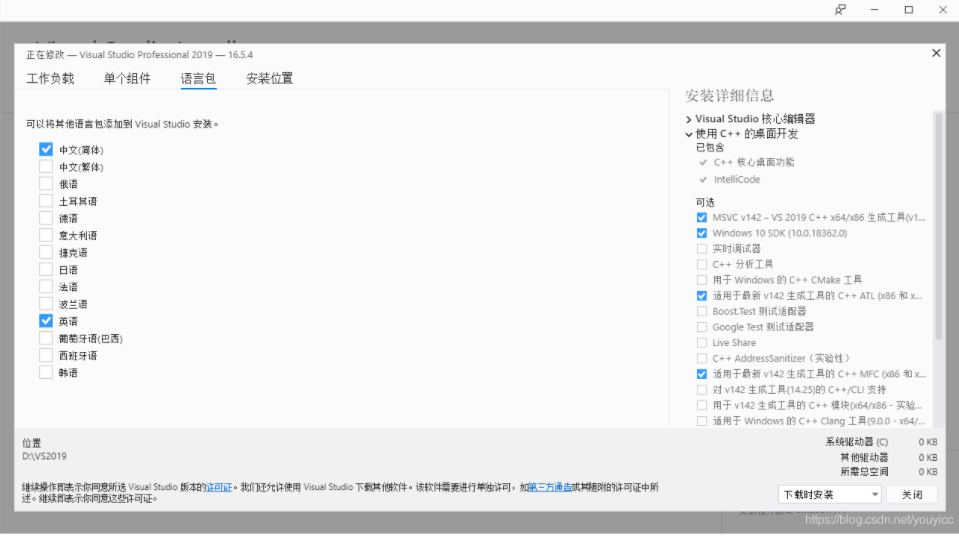The image size is (959, 538).
Task: Check Google Test 测试适配器
Action: tap(702, 326)
